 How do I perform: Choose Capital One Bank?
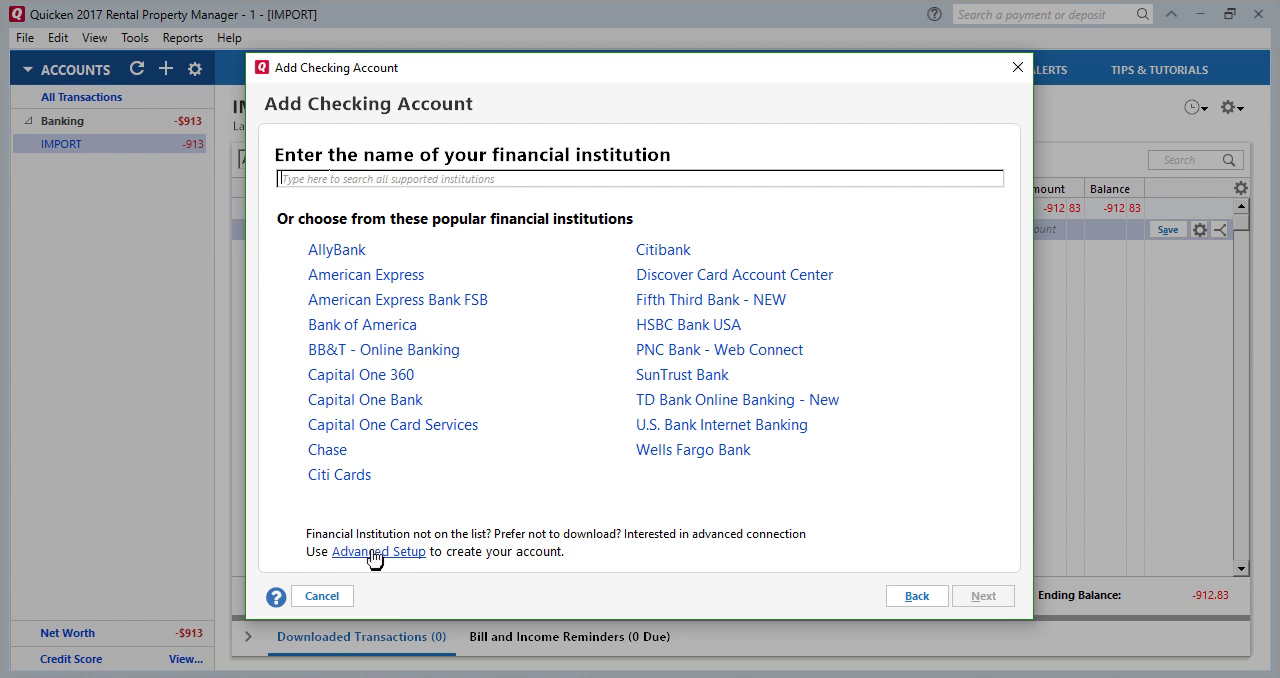tap(365, 400)
